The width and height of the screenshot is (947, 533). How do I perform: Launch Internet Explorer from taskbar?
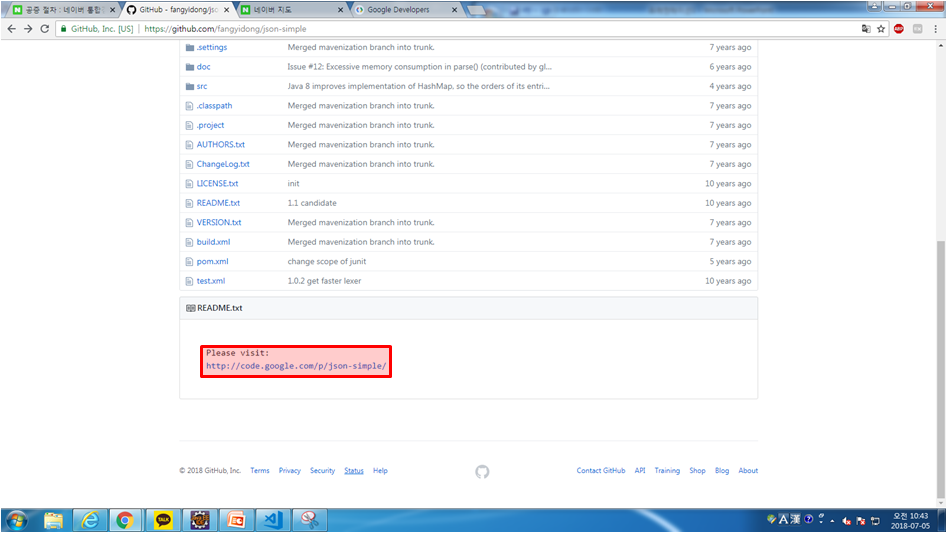click(90, 520)
